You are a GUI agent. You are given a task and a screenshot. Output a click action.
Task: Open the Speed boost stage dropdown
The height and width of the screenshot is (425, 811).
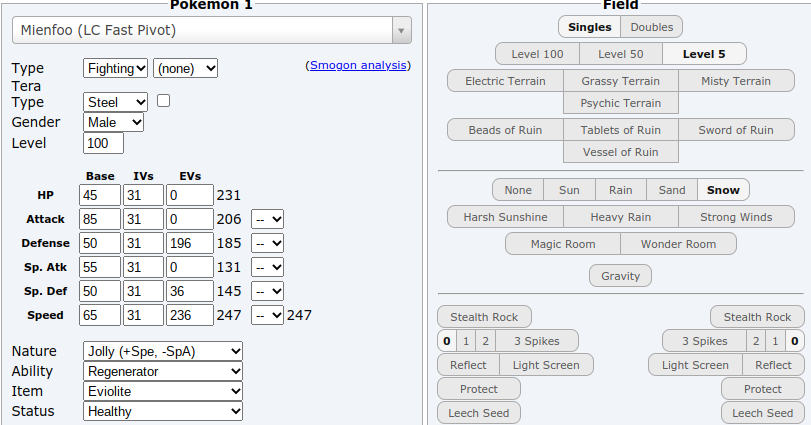[x=267, y=315]
